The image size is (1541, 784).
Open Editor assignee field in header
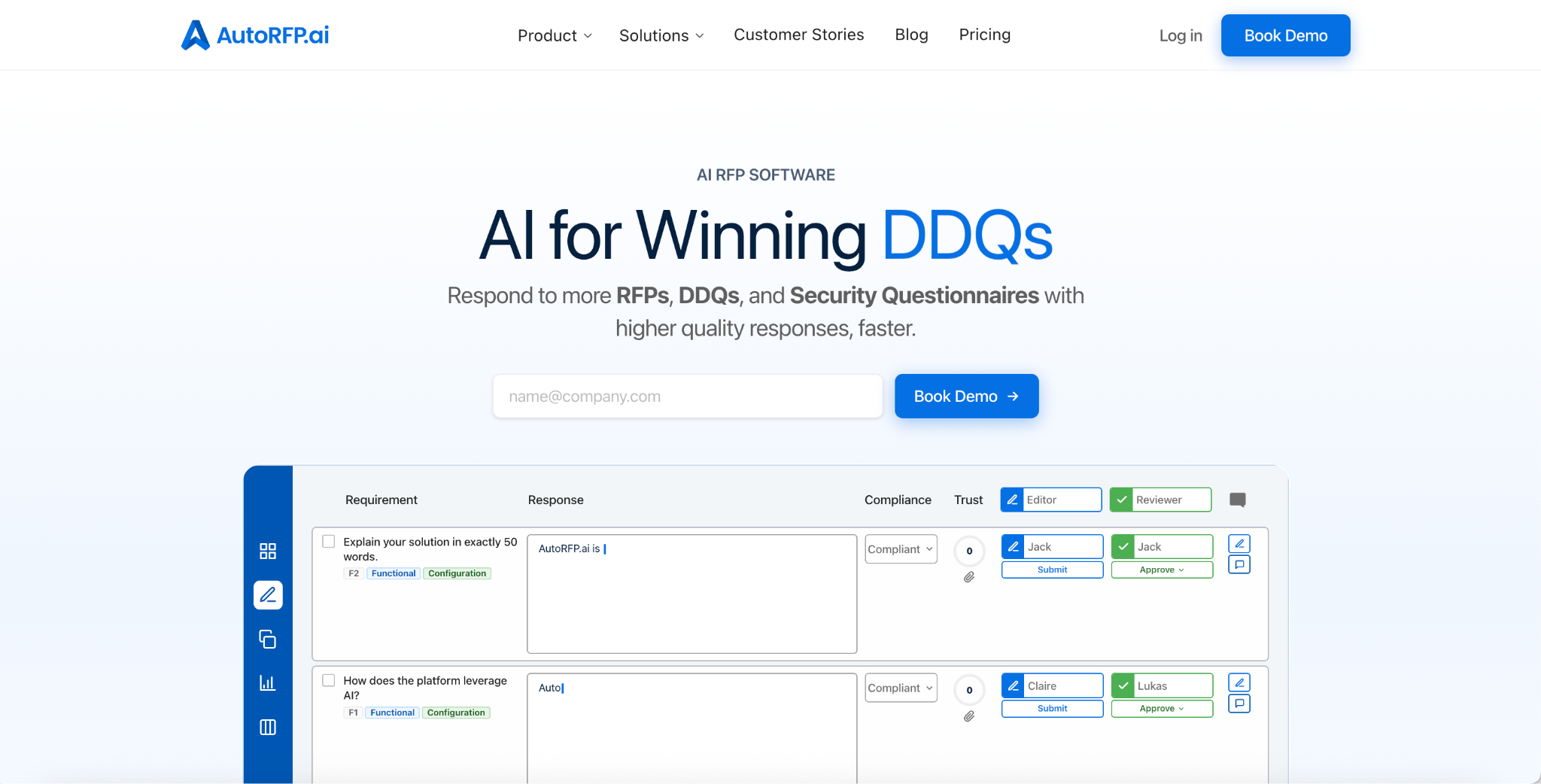point(1051,500)
